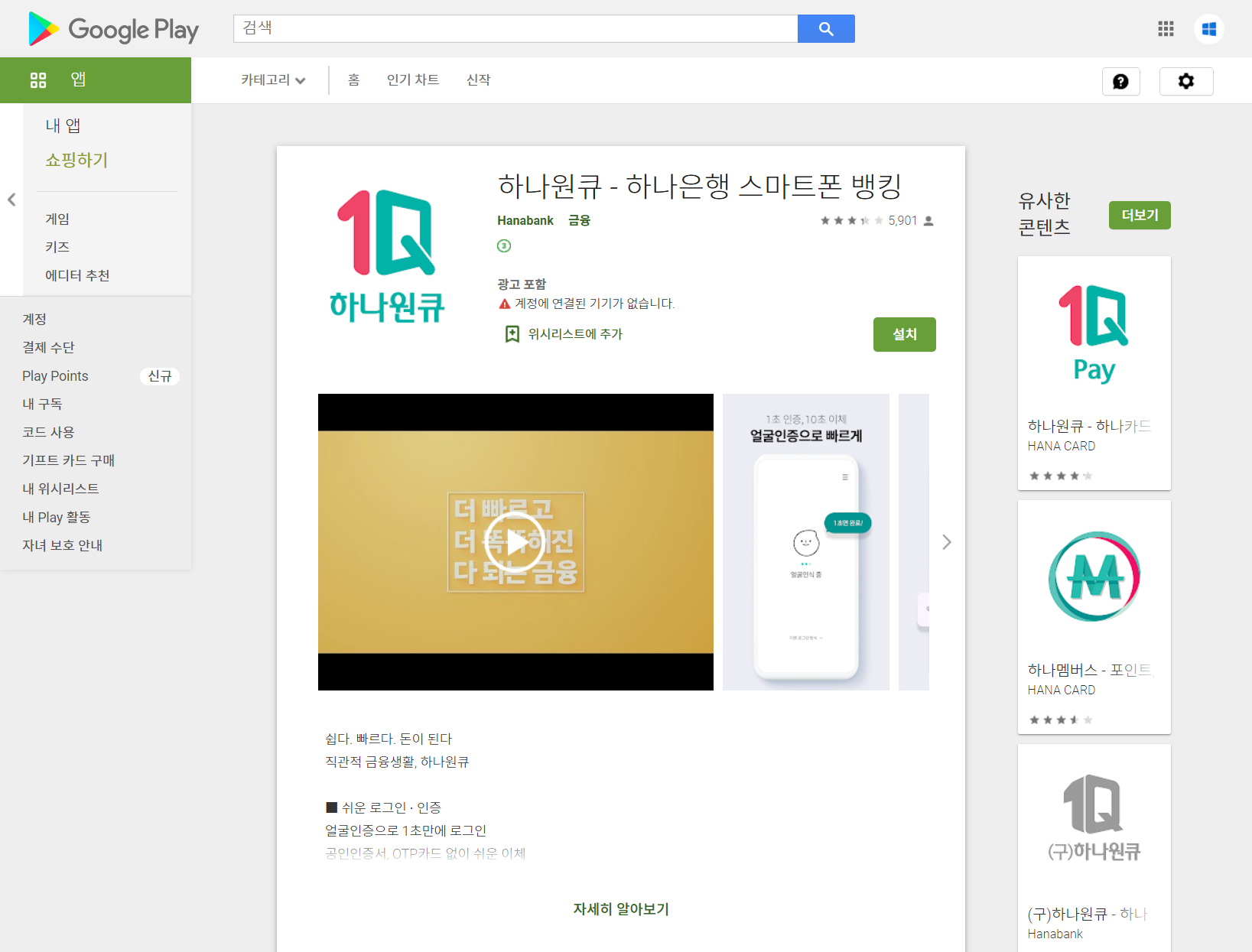
Task: Open 에디터 추천 section
Action: (x=77, y=275)
